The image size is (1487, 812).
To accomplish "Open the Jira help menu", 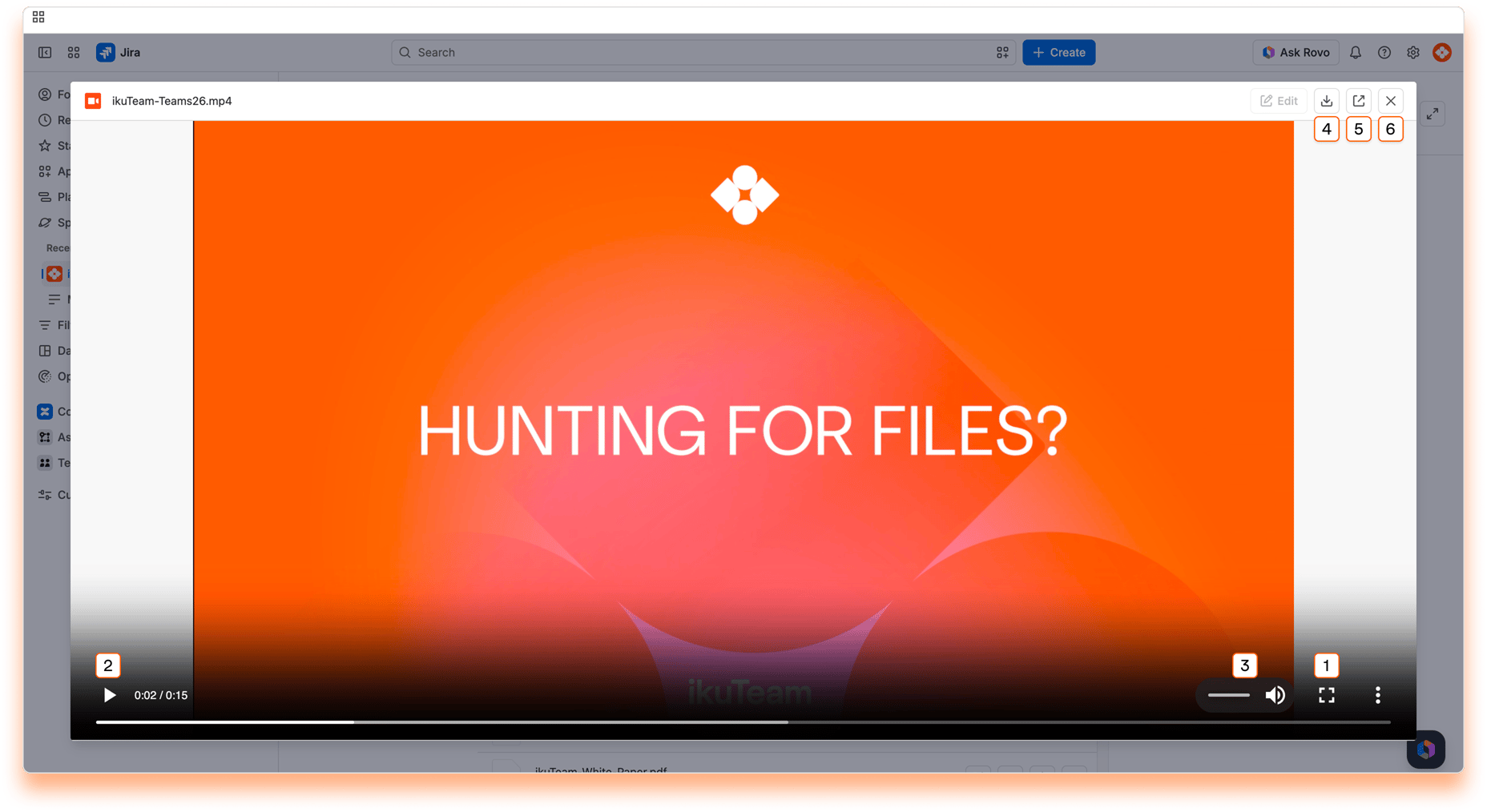I will coord(1384,52).
